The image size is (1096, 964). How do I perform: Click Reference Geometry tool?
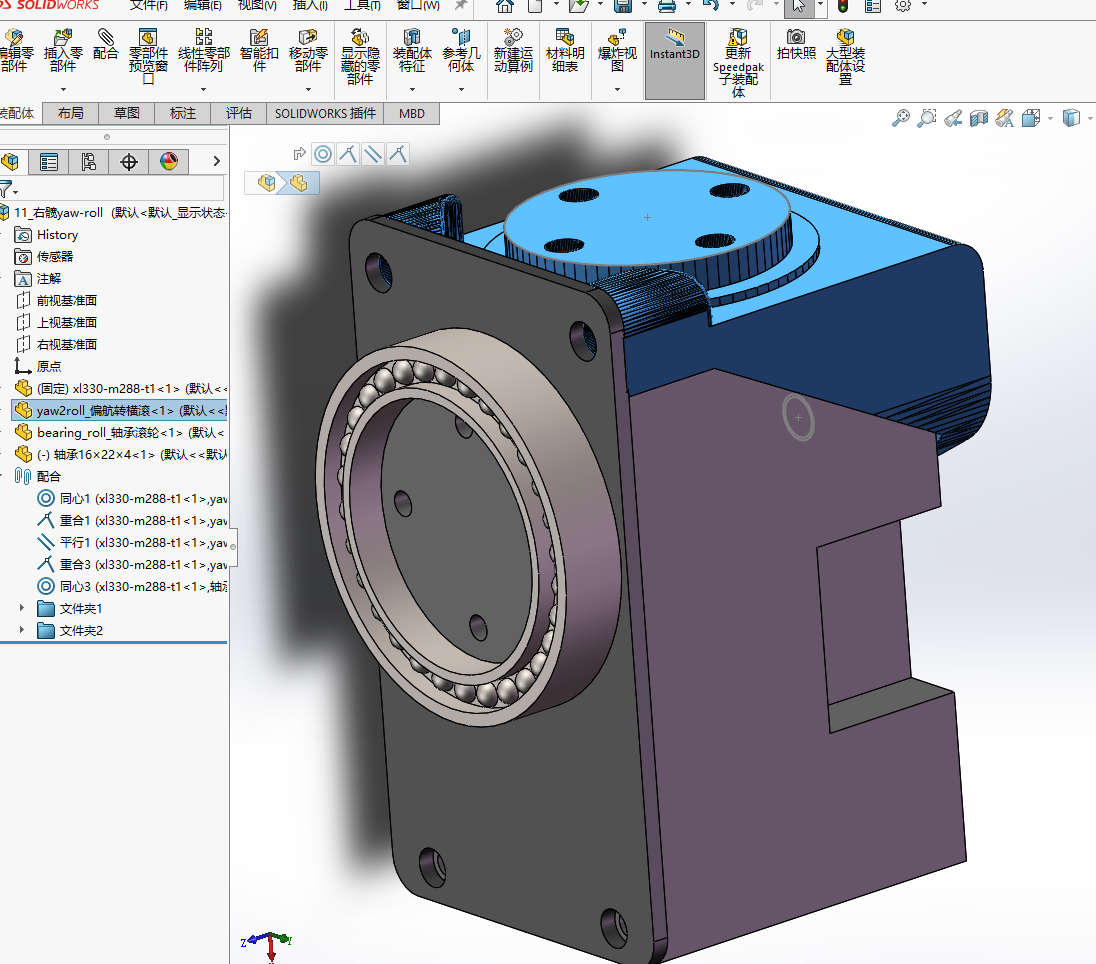[461, 50]
